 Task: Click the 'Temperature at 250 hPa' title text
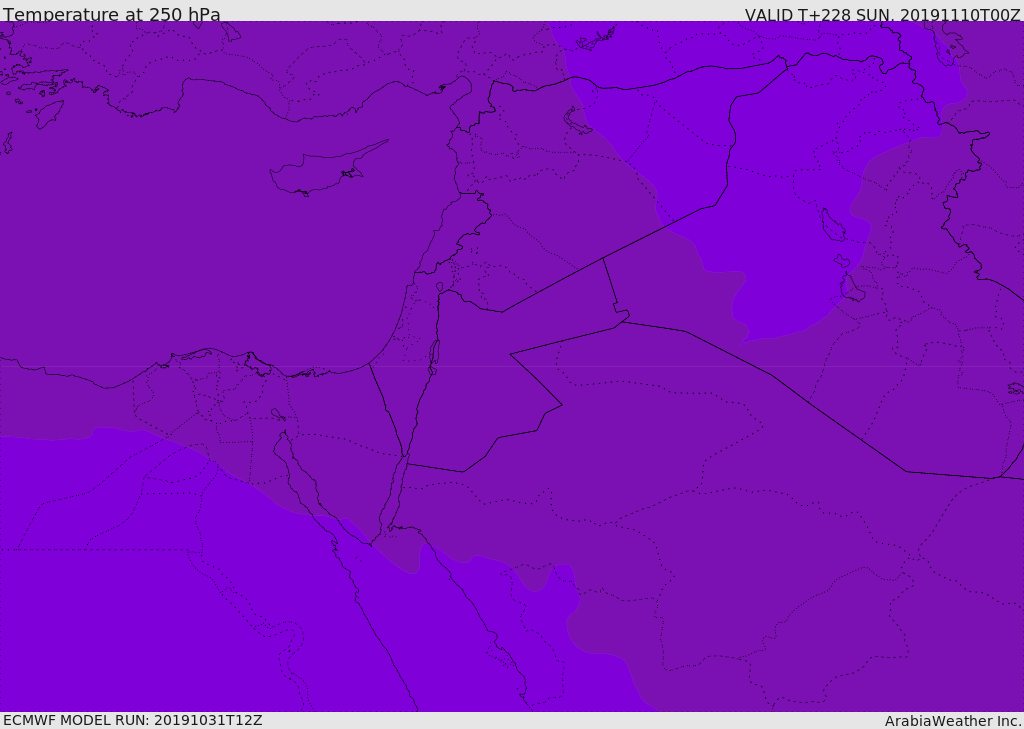click(x=112, y=14)
